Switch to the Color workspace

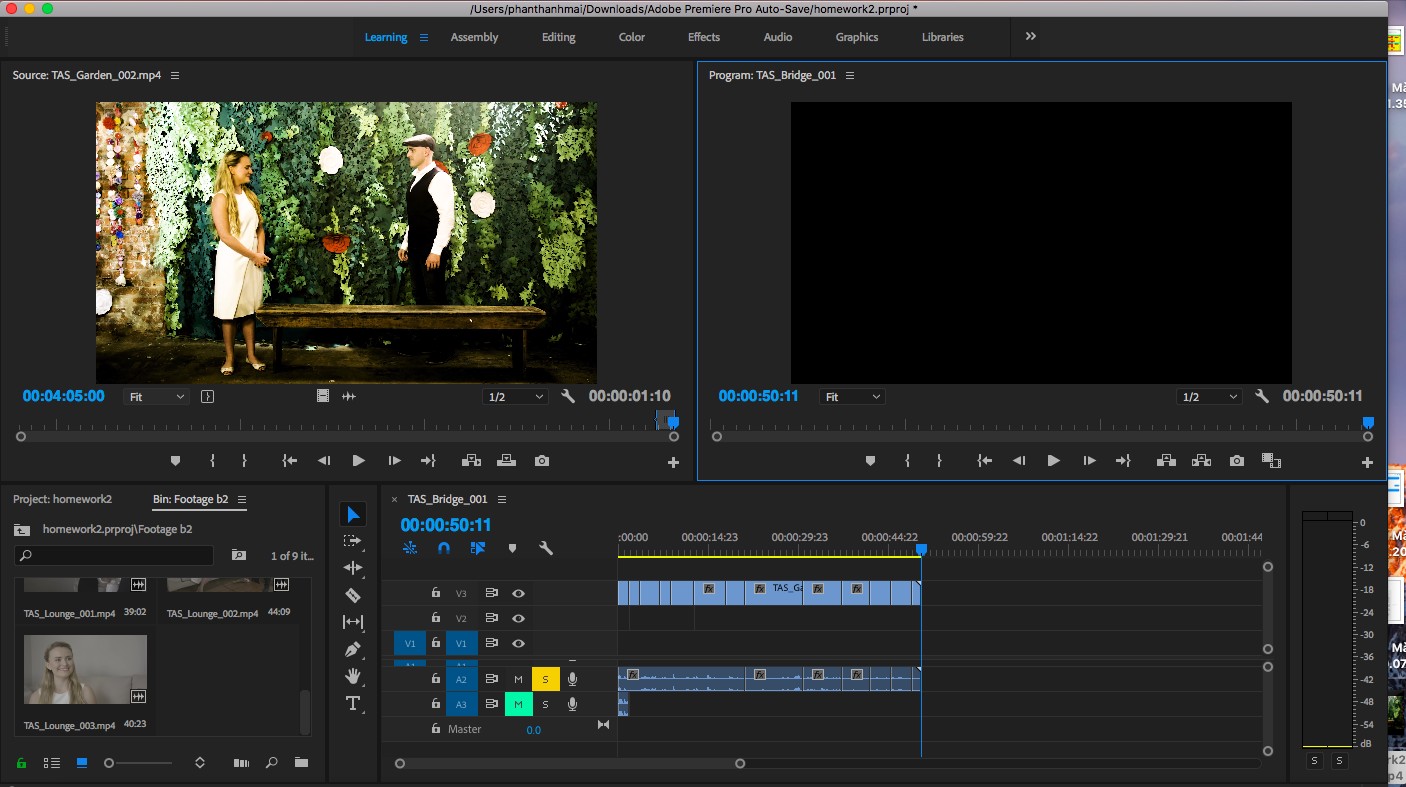[632, 37]
